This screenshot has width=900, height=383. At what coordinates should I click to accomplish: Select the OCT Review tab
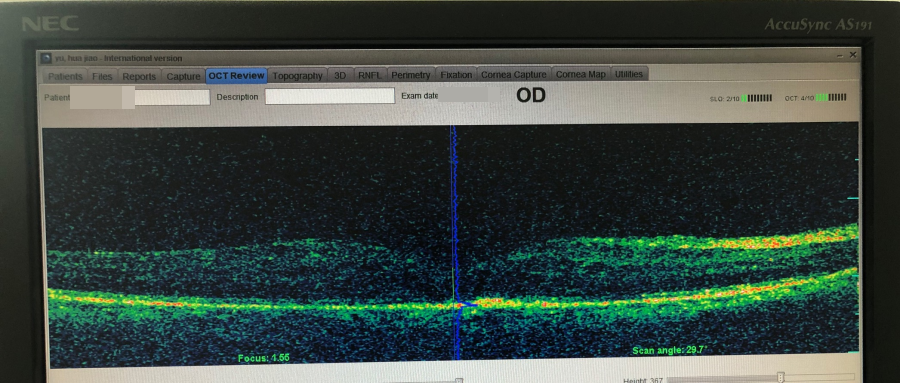[236, 76]
